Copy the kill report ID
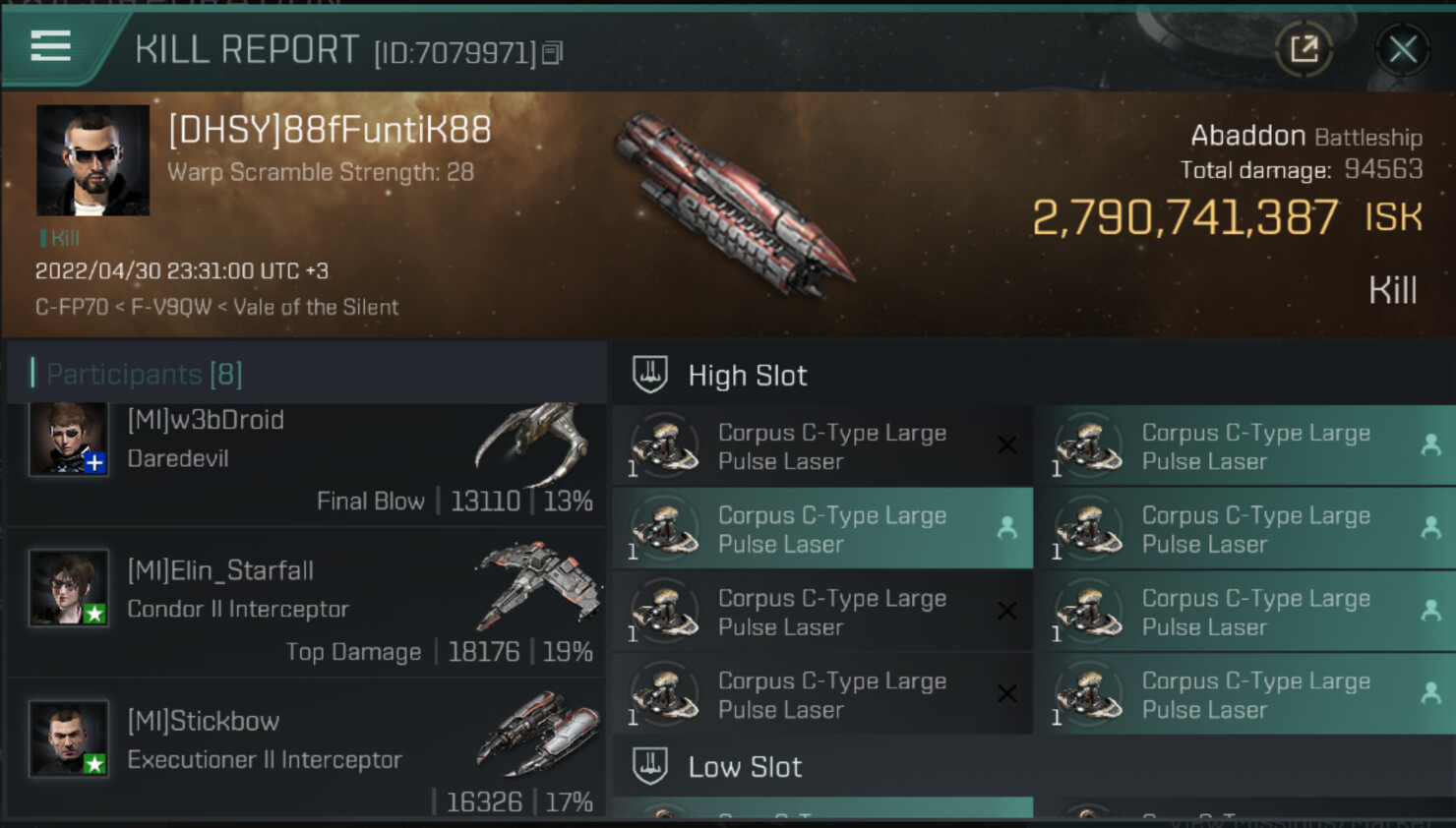Screen dimensions: 1456x828 552,53
